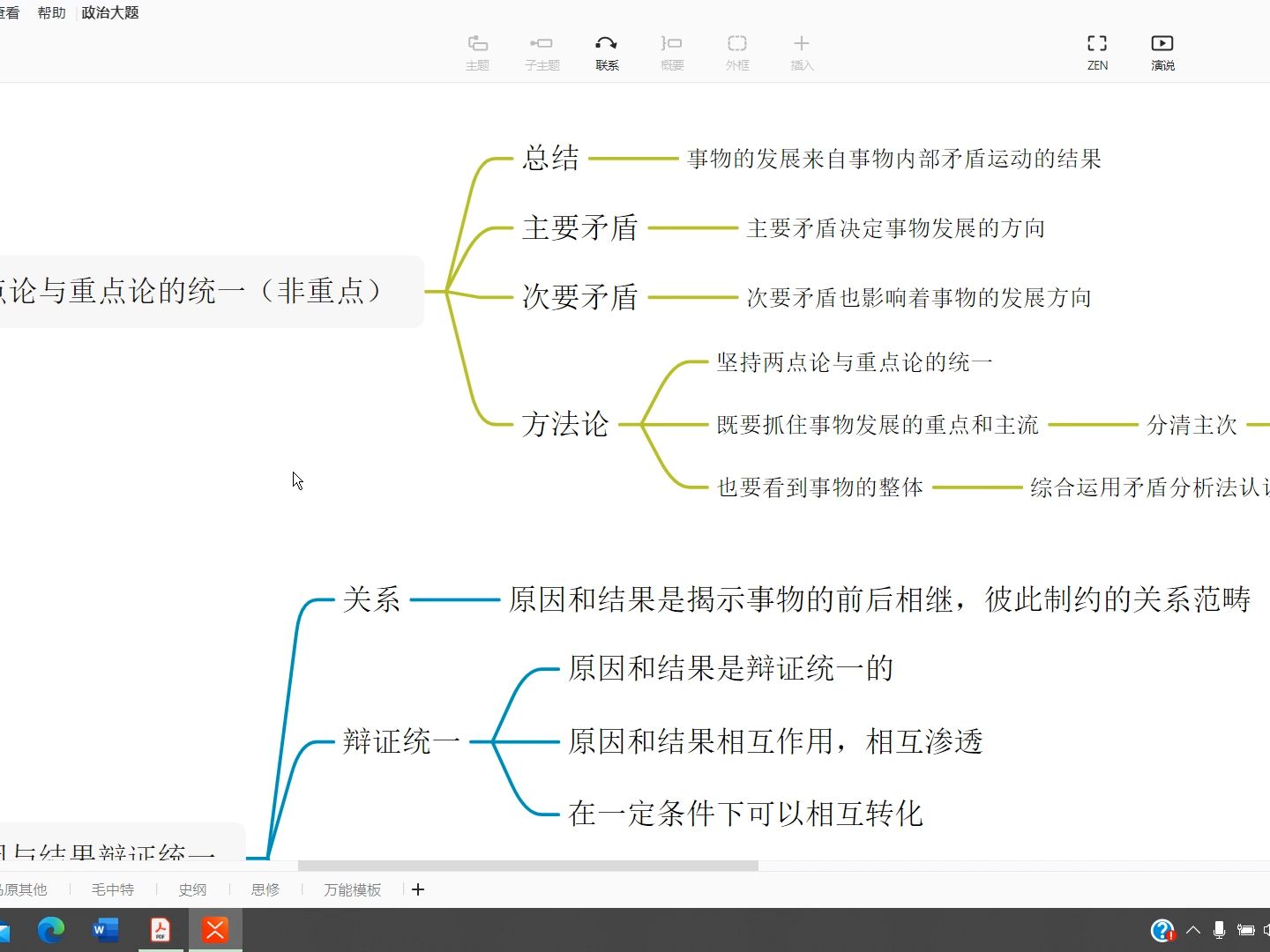1270x952 pixels.
Task: Click the microphone tray icon
Action: (1219, 930)
